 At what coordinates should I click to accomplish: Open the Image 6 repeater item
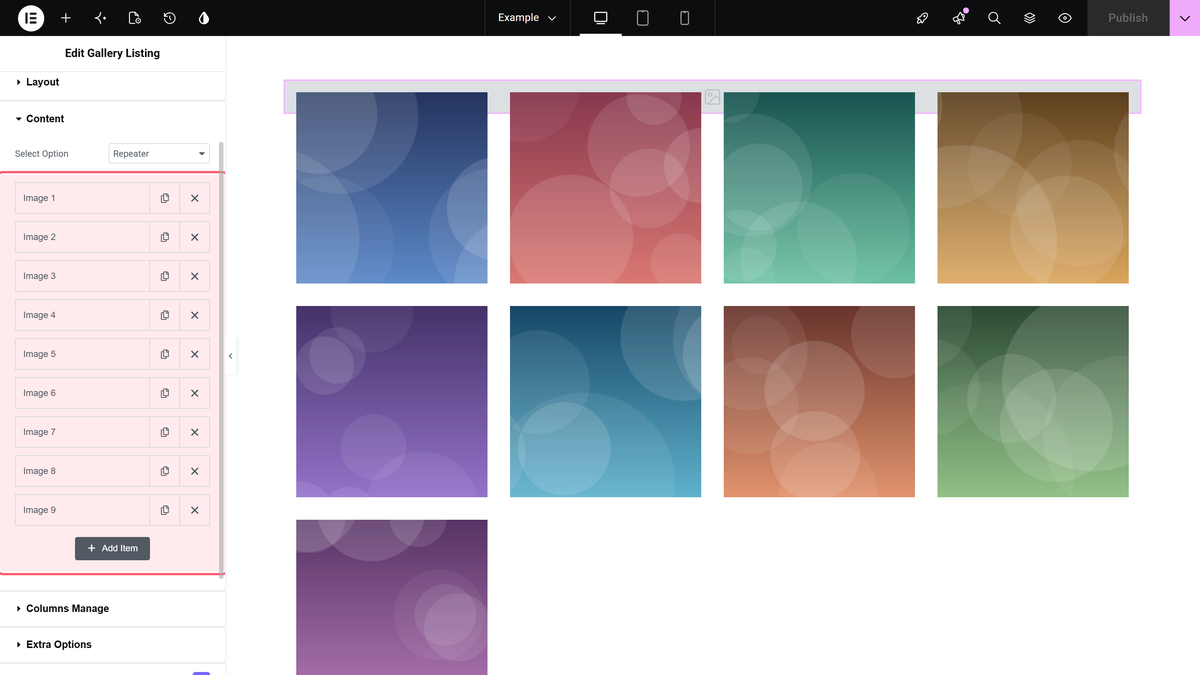tap(82, 393)
